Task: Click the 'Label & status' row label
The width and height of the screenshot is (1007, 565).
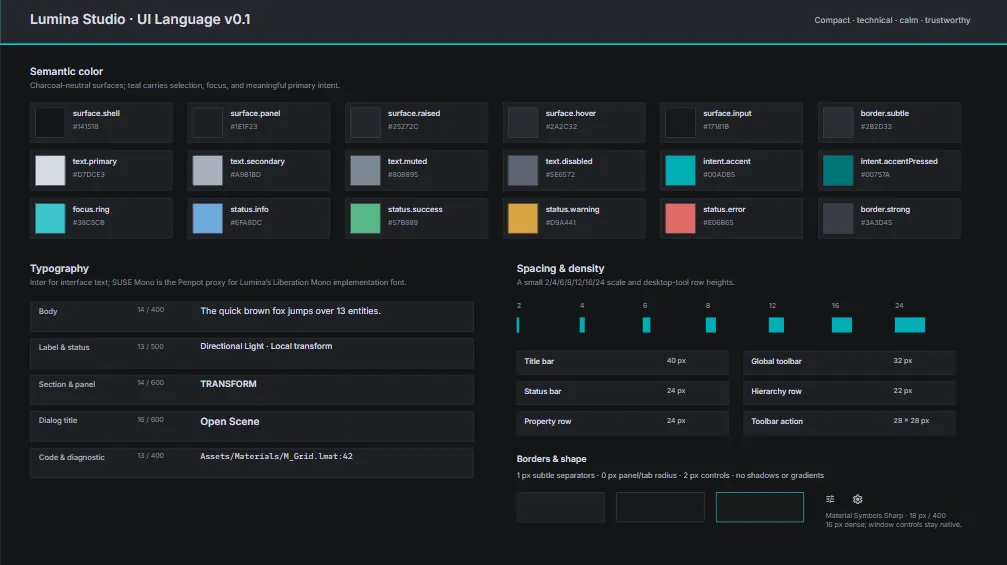Action: (x=64, y=347)
